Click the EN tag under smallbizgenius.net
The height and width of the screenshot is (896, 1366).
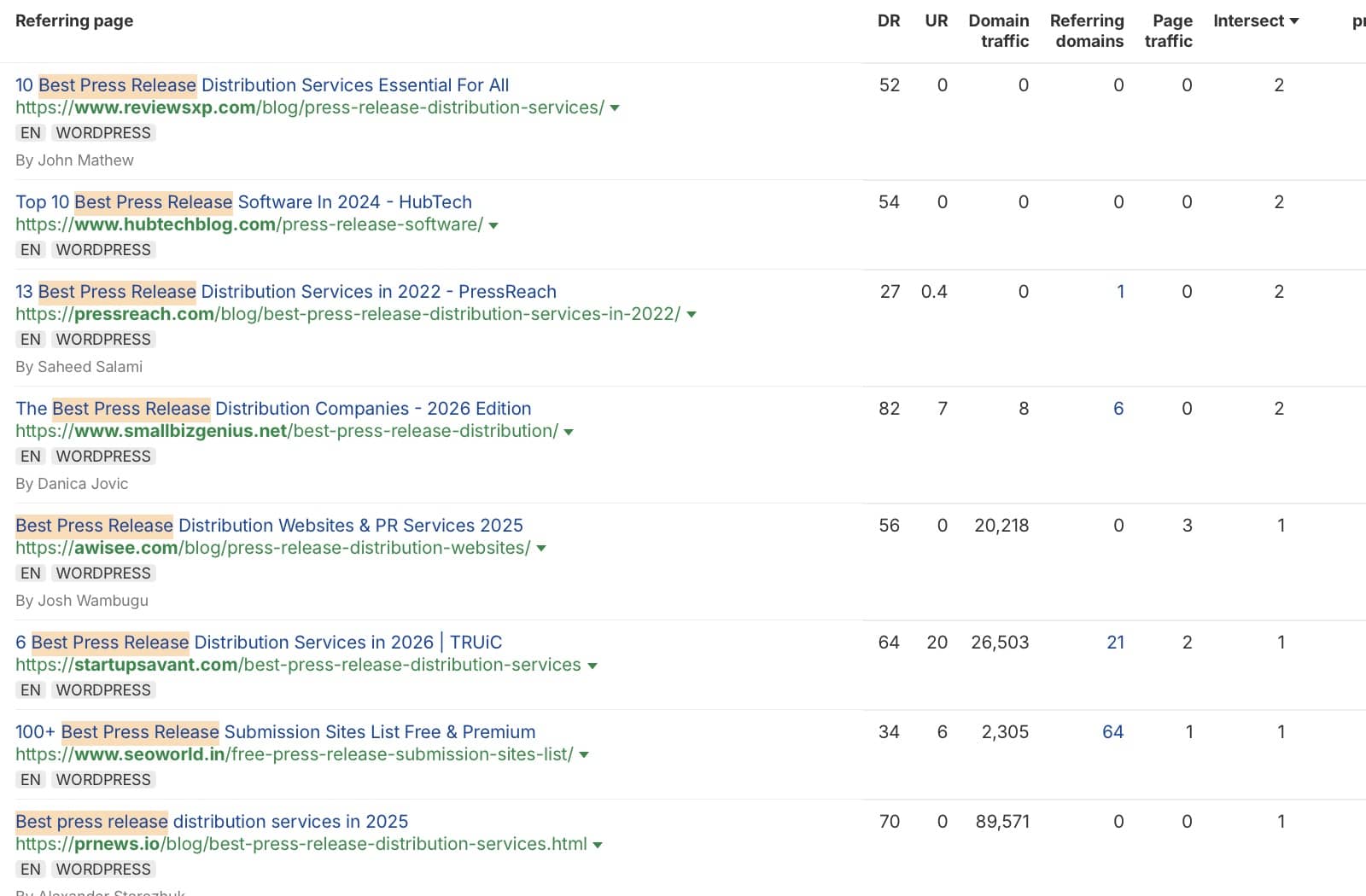[31, 457]
